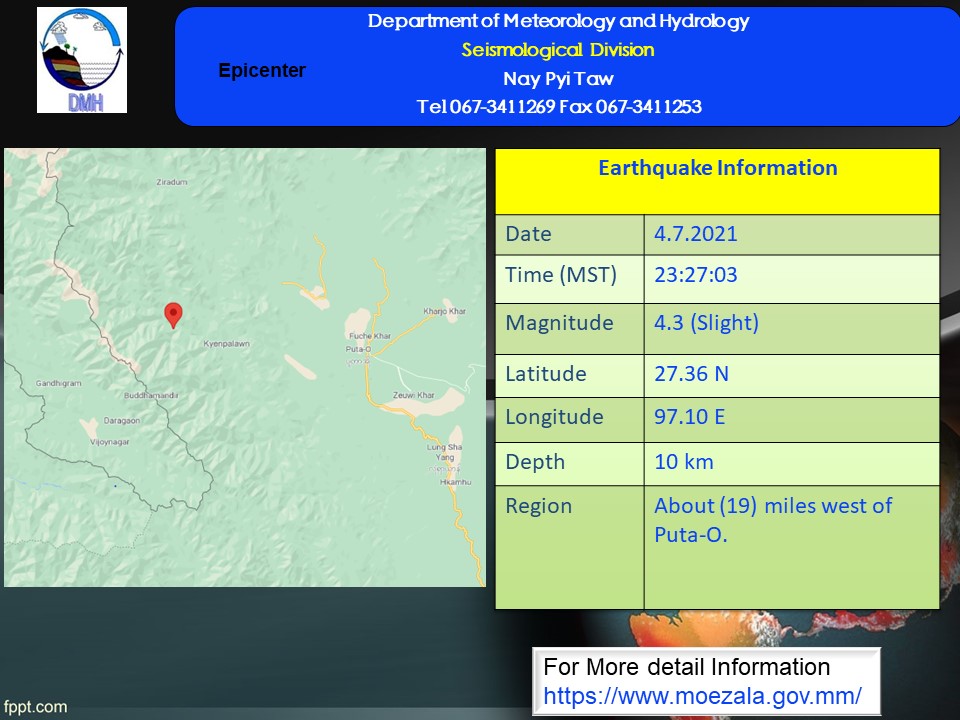This screenshot has width=960, height=720.
Task: Click 'Kharjo Khar' place label on map
Action: click(x=444, y=311)
